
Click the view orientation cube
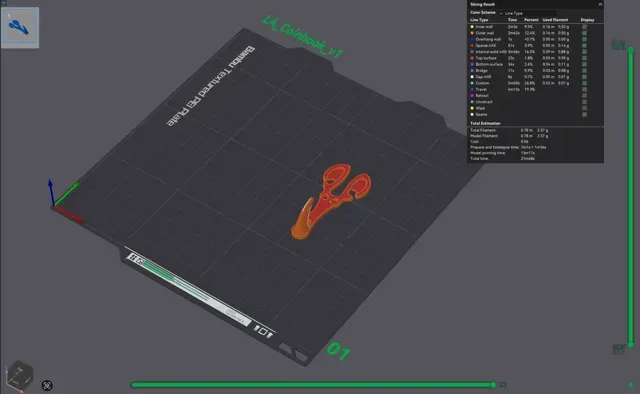[x=19, y=376]
